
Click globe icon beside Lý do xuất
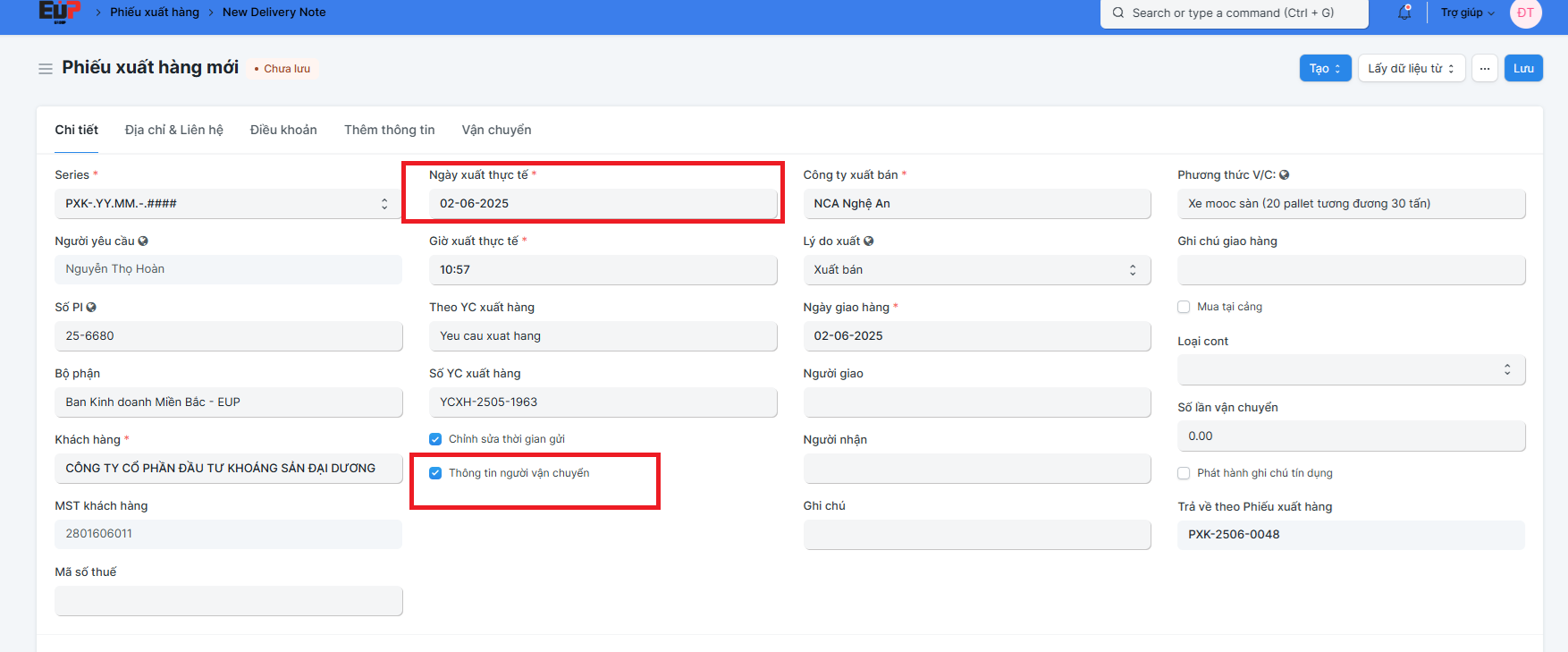(x=869, y=241)
